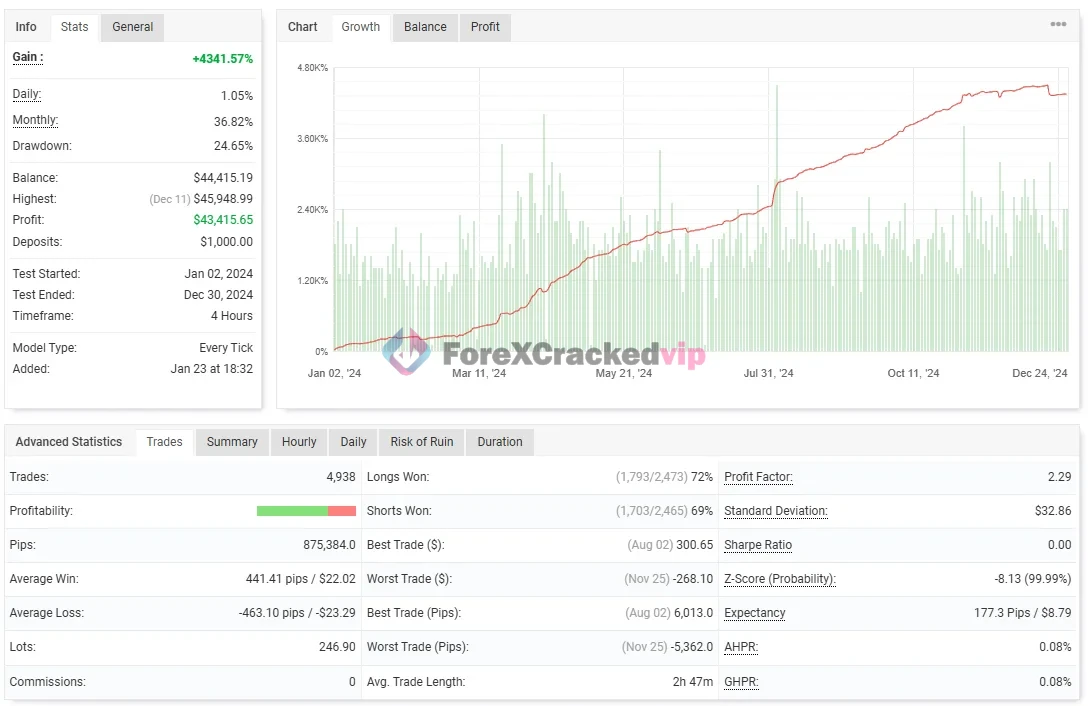Switch chart to Profit view

(x=485, y=27)
